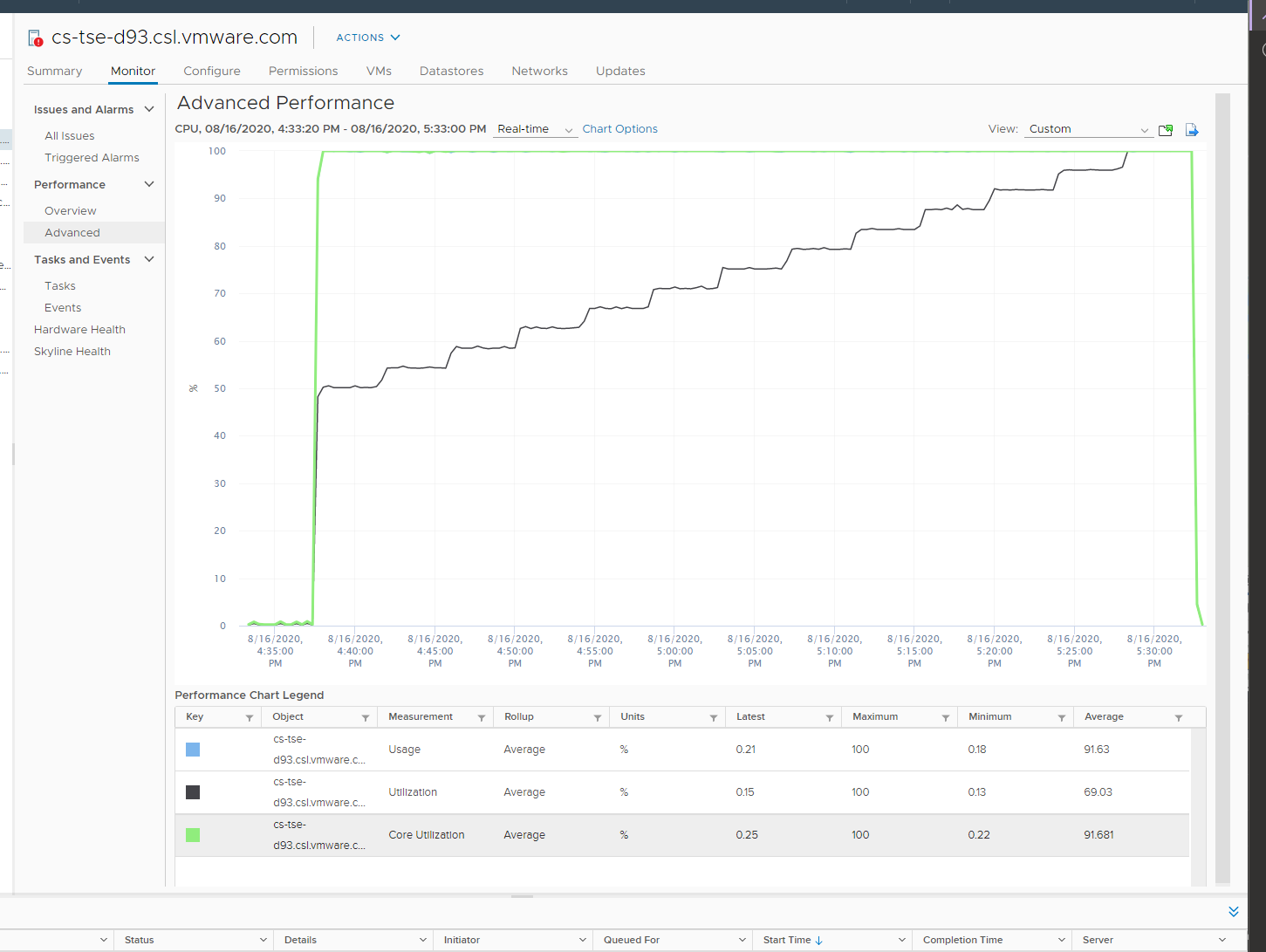Click the Average column filter icon
Screen dimensions: 1266x952
tap(1179, 718)
